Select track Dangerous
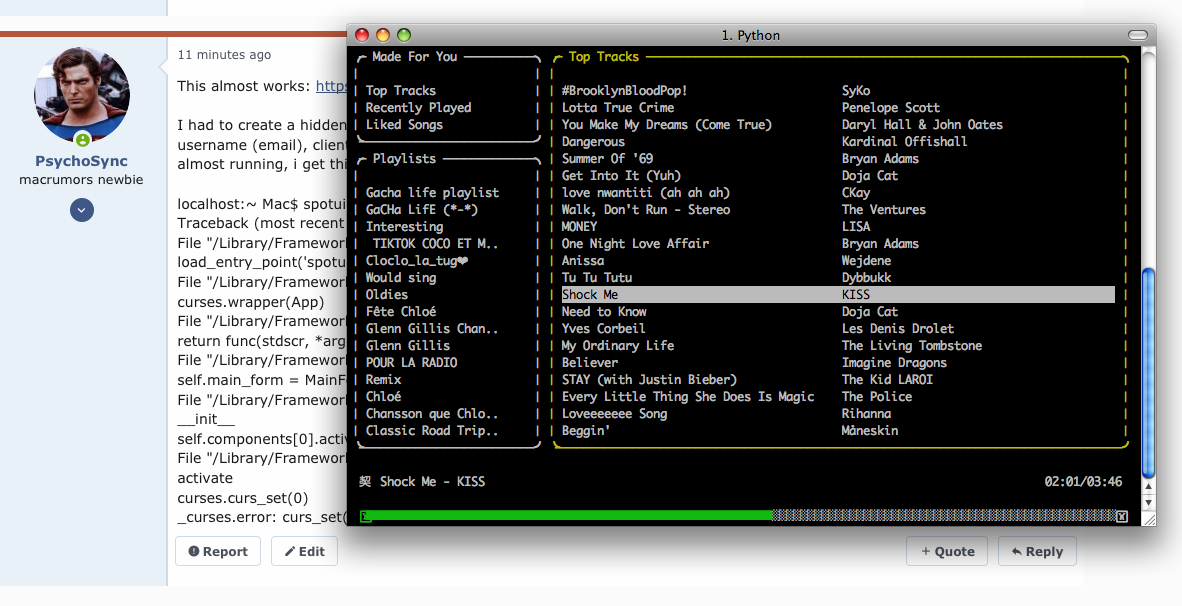 point(593,142)
